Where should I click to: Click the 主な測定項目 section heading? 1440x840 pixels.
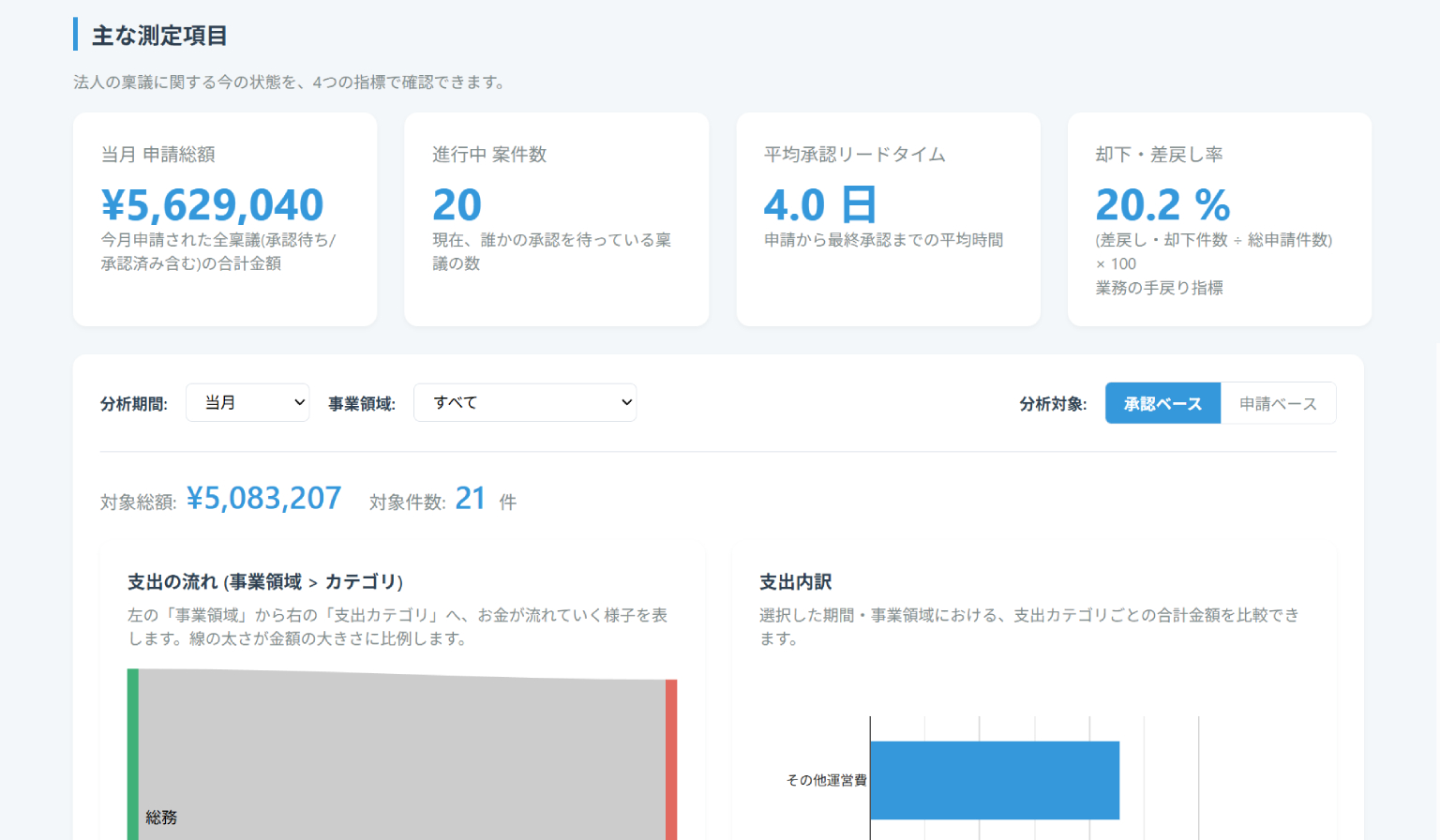click(x=158, y=35)
